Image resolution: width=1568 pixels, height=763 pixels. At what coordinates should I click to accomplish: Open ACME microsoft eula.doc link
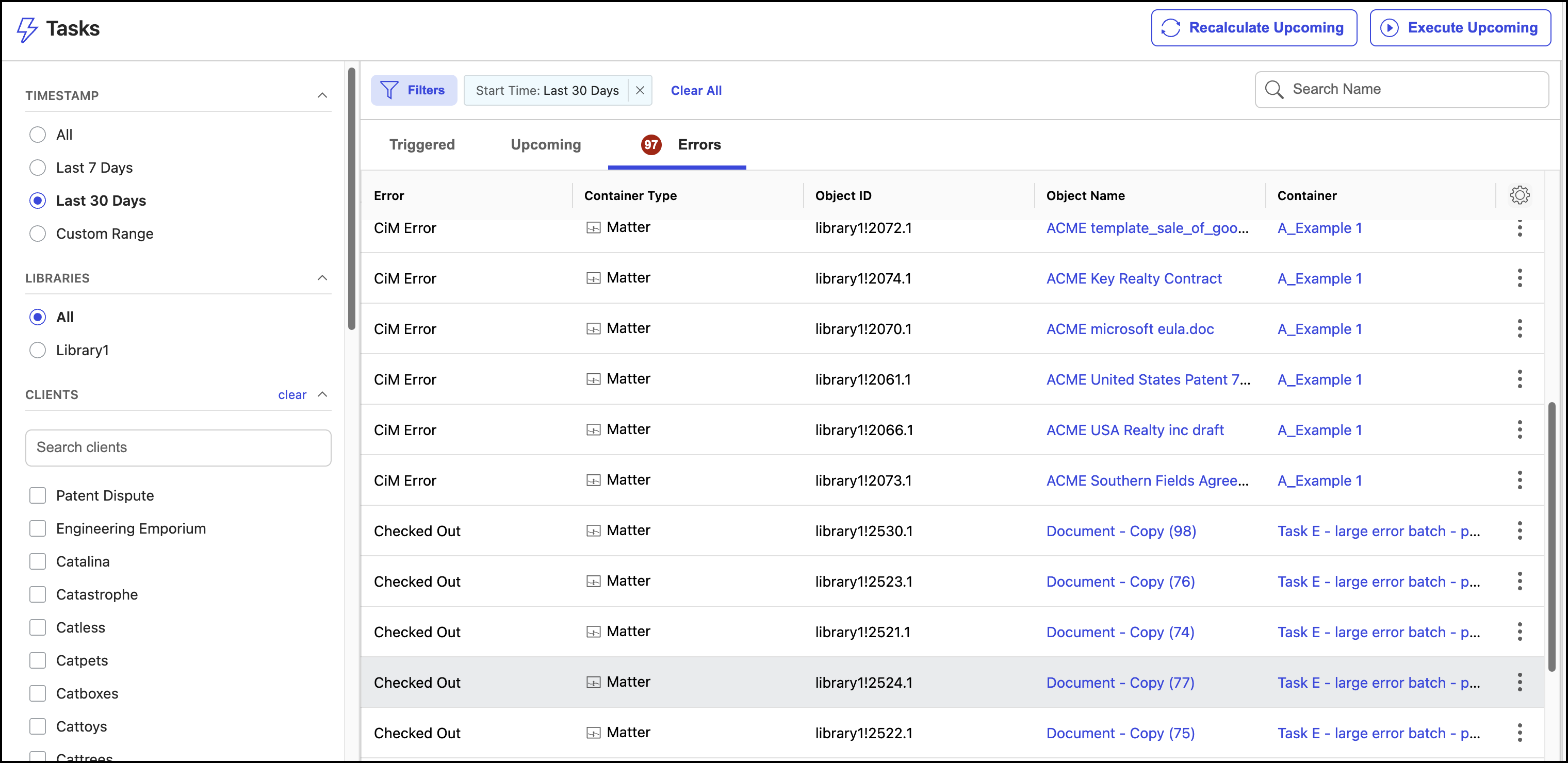pyautogui.click(x=1130, y=329)
